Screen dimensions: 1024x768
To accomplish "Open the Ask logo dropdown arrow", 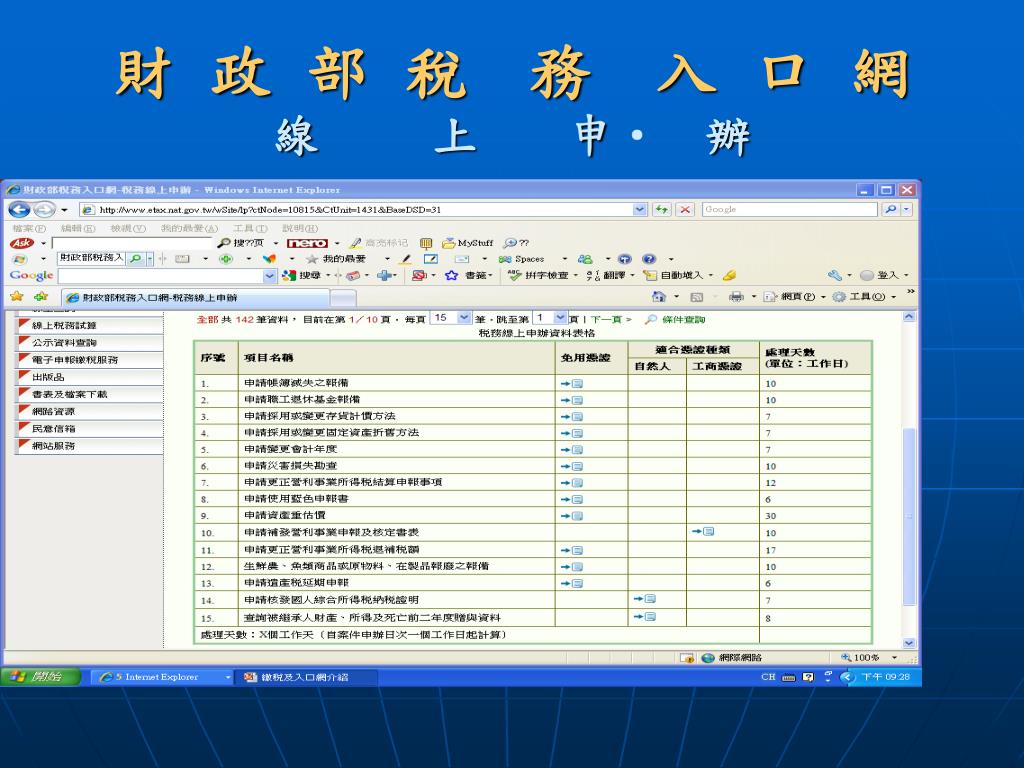I will pos(43,244).
